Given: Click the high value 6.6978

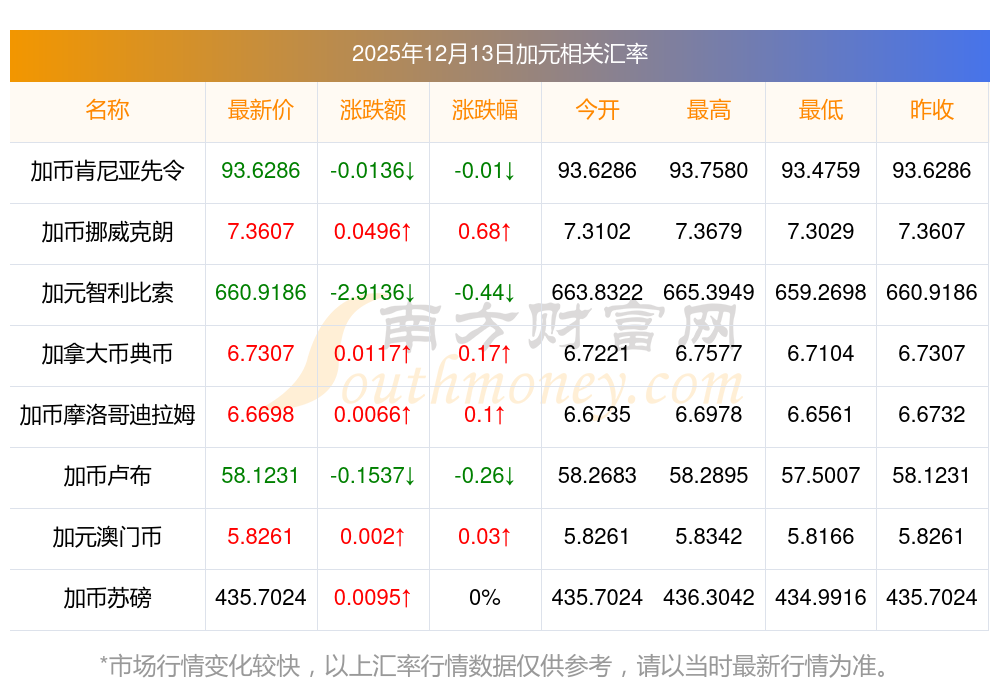Looking at the screenshot, I should pyautogui.click(x=709, y=415).
